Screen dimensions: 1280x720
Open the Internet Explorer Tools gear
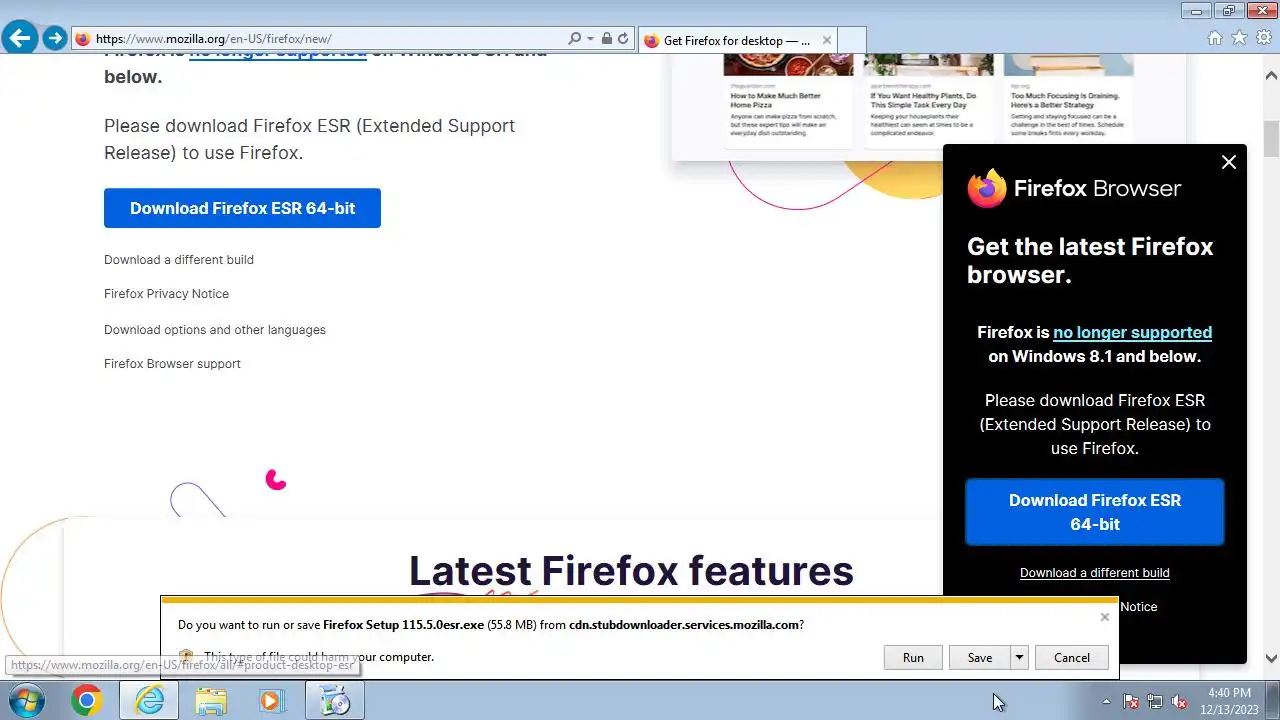(1264, 38)
